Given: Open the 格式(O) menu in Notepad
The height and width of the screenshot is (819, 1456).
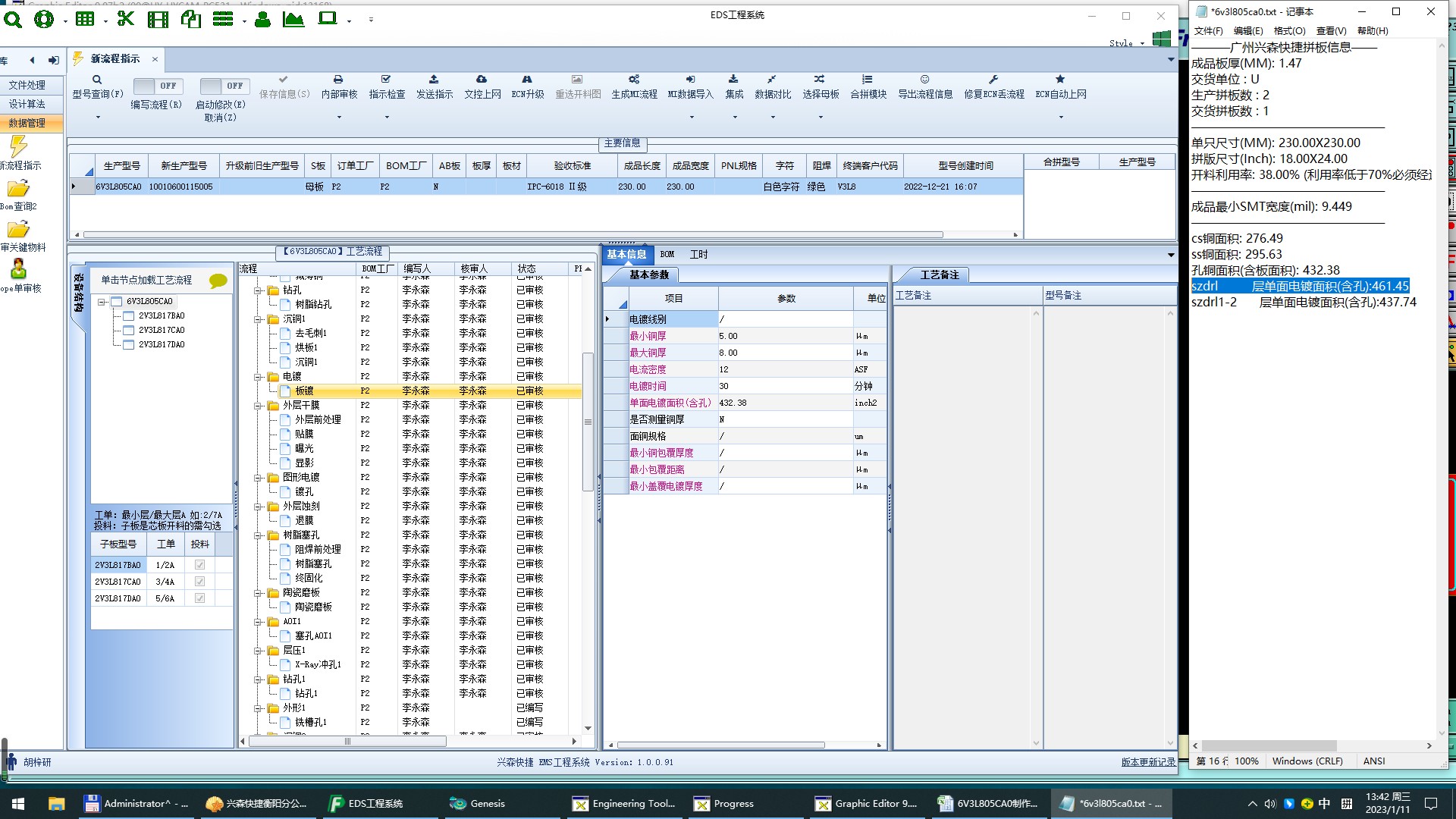Looking at the screenshot, I should tap(1289, 31).
